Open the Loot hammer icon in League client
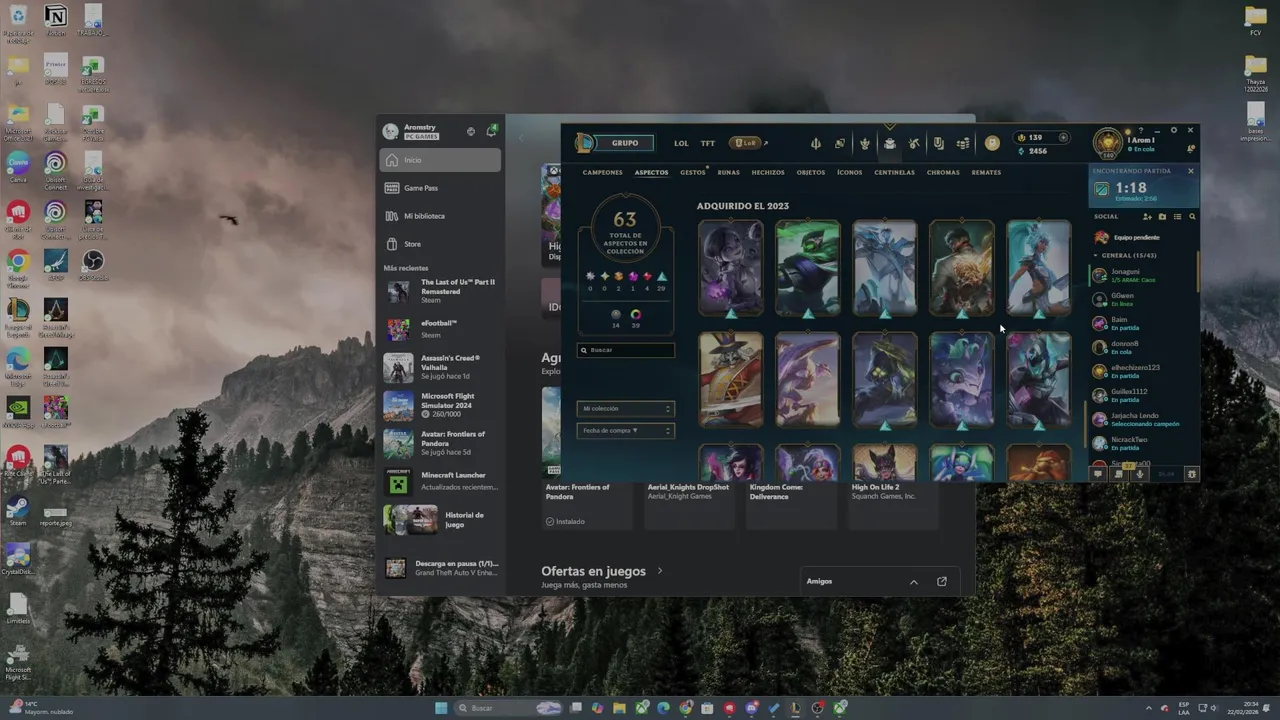 click(914, 144)
